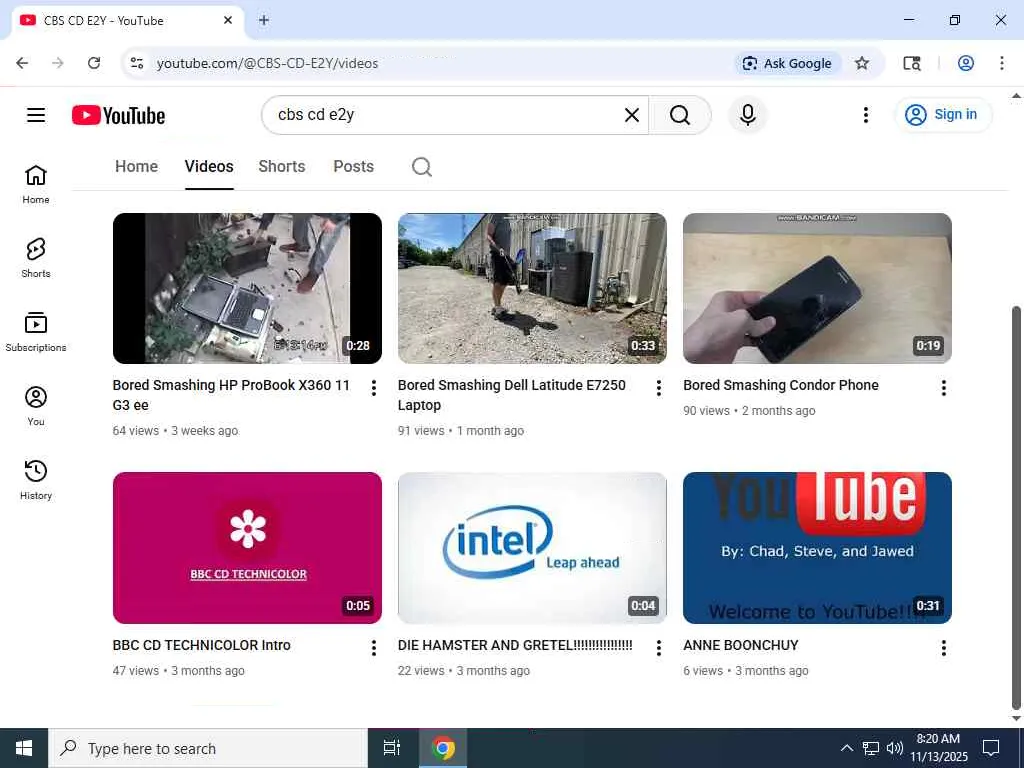Open options menu for BBC CD TECHNICOLOR video
This screenshot has width=1024, height=768.
tap(374, 648)
